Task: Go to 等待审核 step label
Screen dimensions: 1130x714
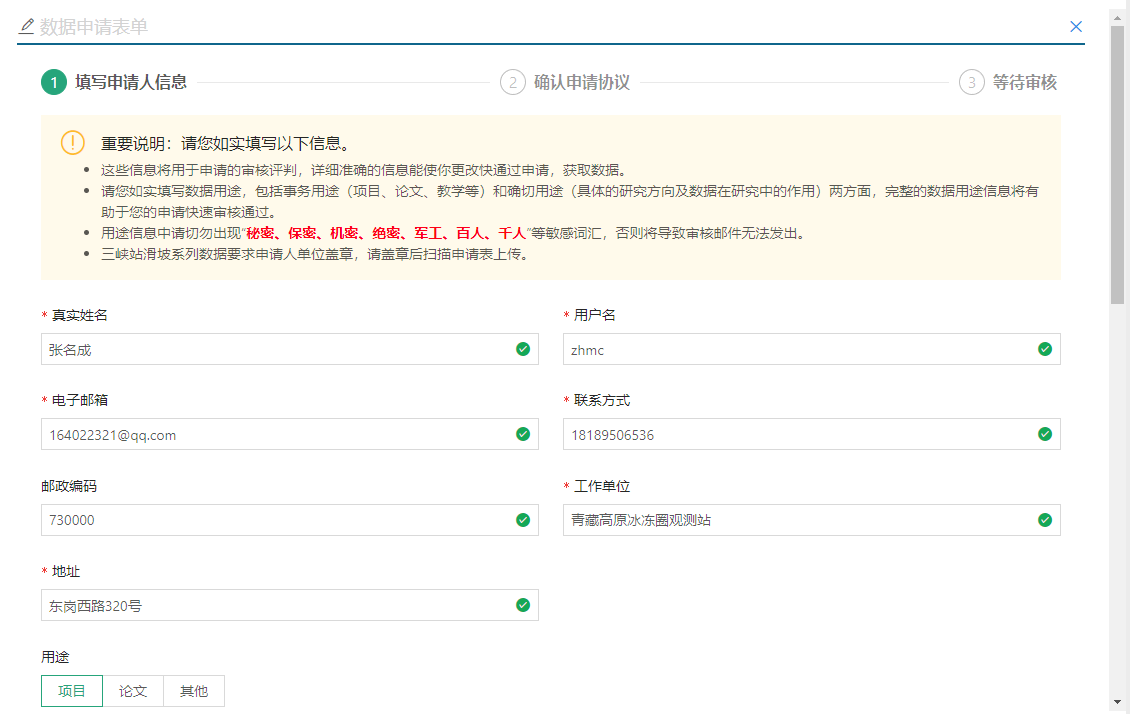Action: tap(1024, 82)
